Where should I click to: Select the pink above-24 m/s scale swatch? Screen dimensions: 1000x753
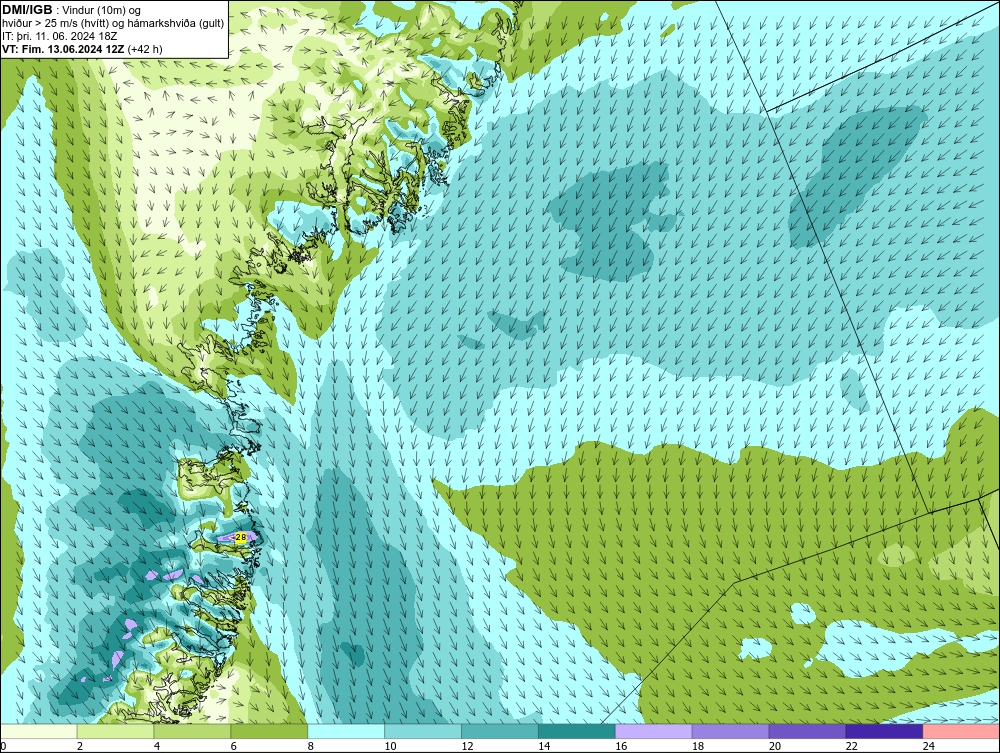[961, 731]
